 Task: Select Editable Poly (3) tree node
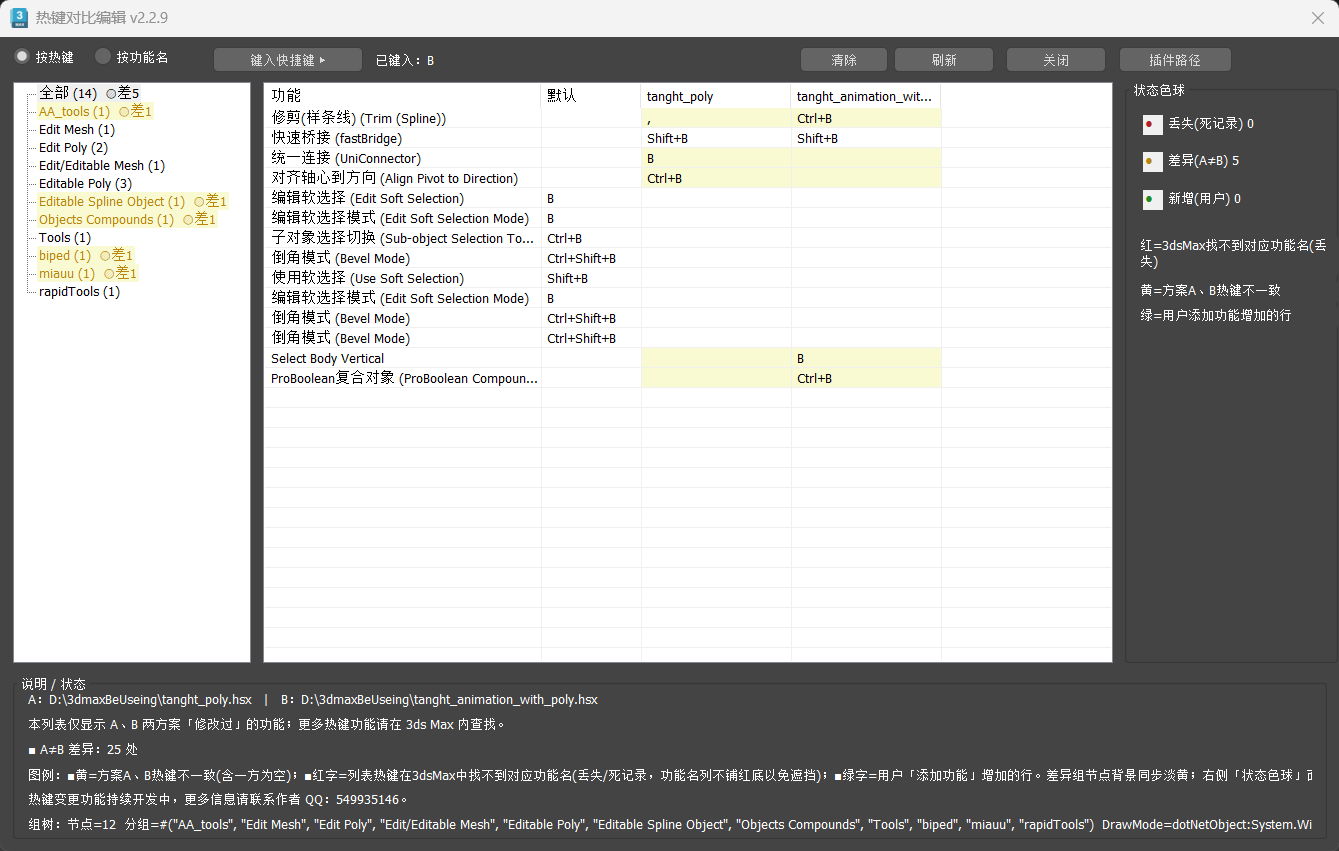(x=85, y=183)
